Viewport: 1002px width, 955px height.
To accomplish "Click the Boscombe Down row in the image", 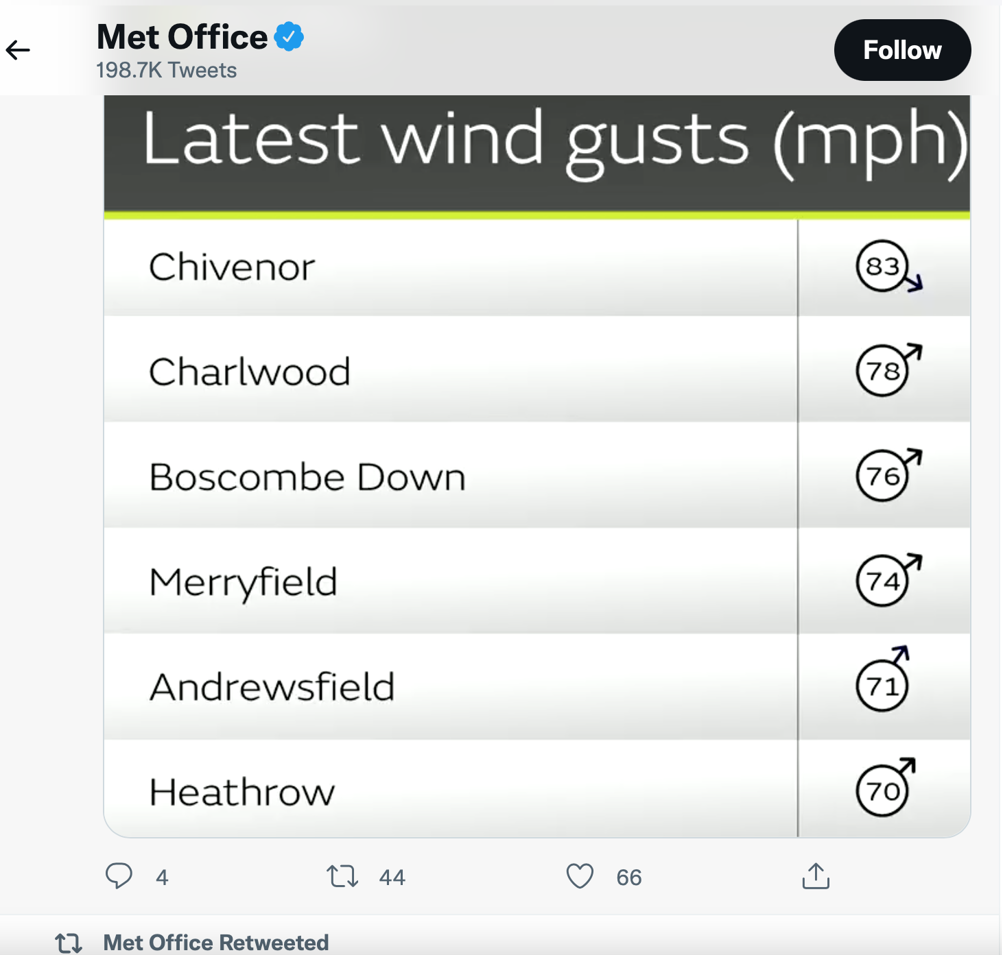I will [x=537, y=476].
